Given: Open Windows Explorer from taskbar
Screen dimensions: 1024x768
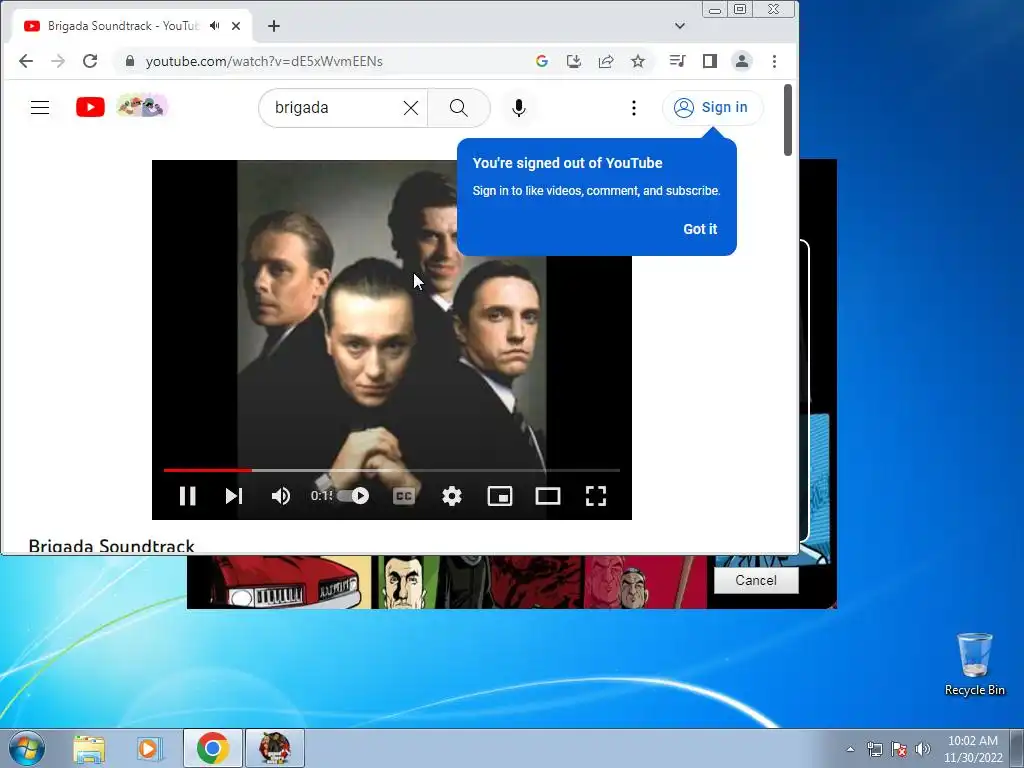Looking at the screenshot, I should point(89,748).
